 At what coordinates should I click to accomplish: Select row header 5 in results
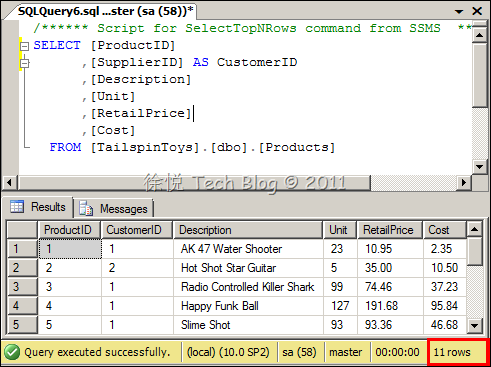point(22,325)
